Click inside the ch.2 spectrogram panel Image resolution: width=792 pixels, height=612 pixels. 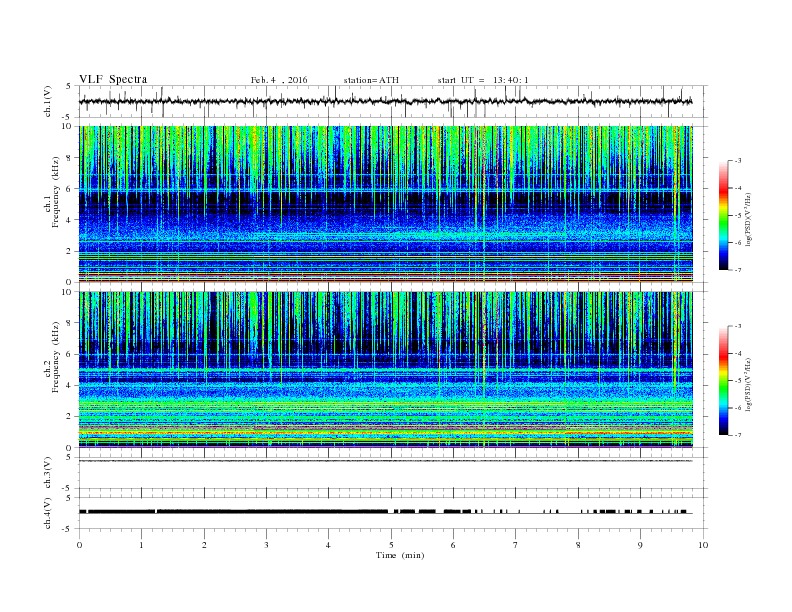(x=385, y=369)
